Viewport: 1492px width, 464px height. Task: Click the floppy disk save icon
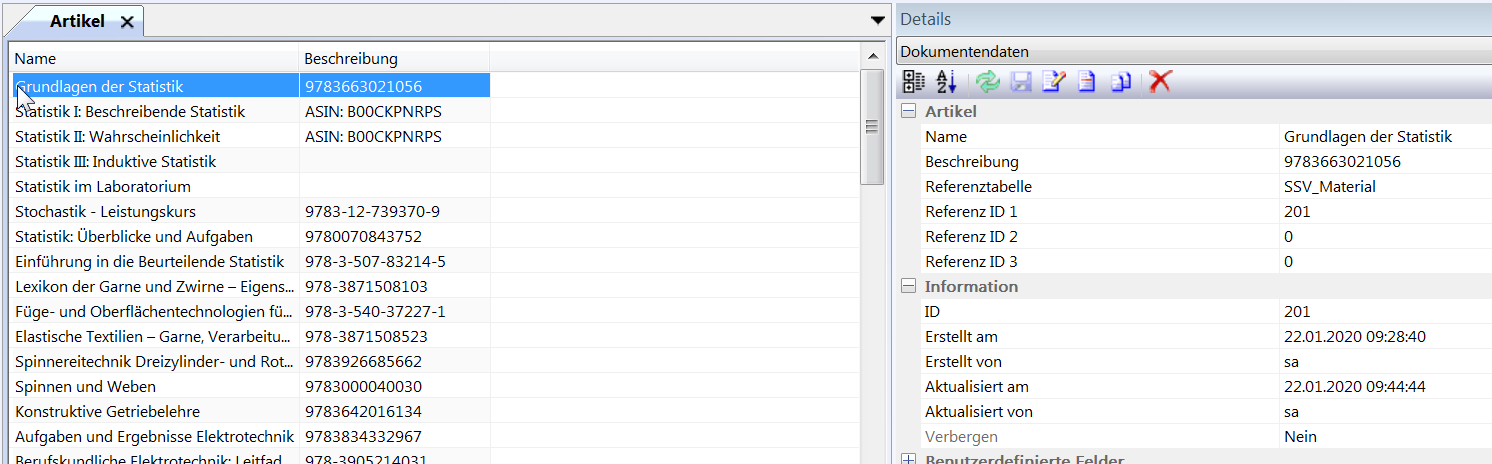tap(1020, 82)
